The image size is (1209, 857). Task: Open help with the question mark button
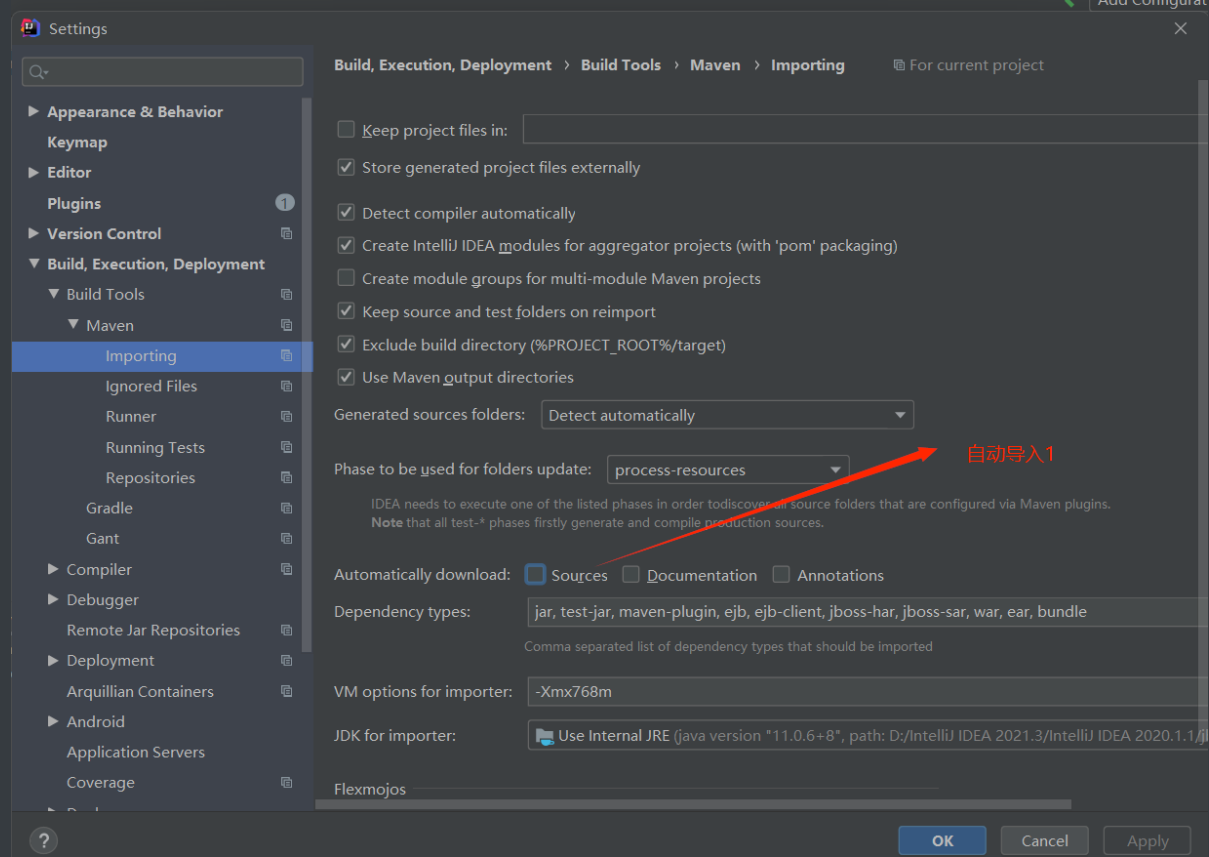coord(43,840)
